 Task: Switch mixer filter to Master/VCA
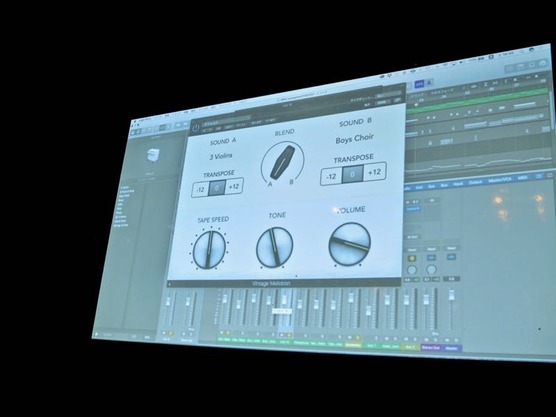click(x=500, y=180)
